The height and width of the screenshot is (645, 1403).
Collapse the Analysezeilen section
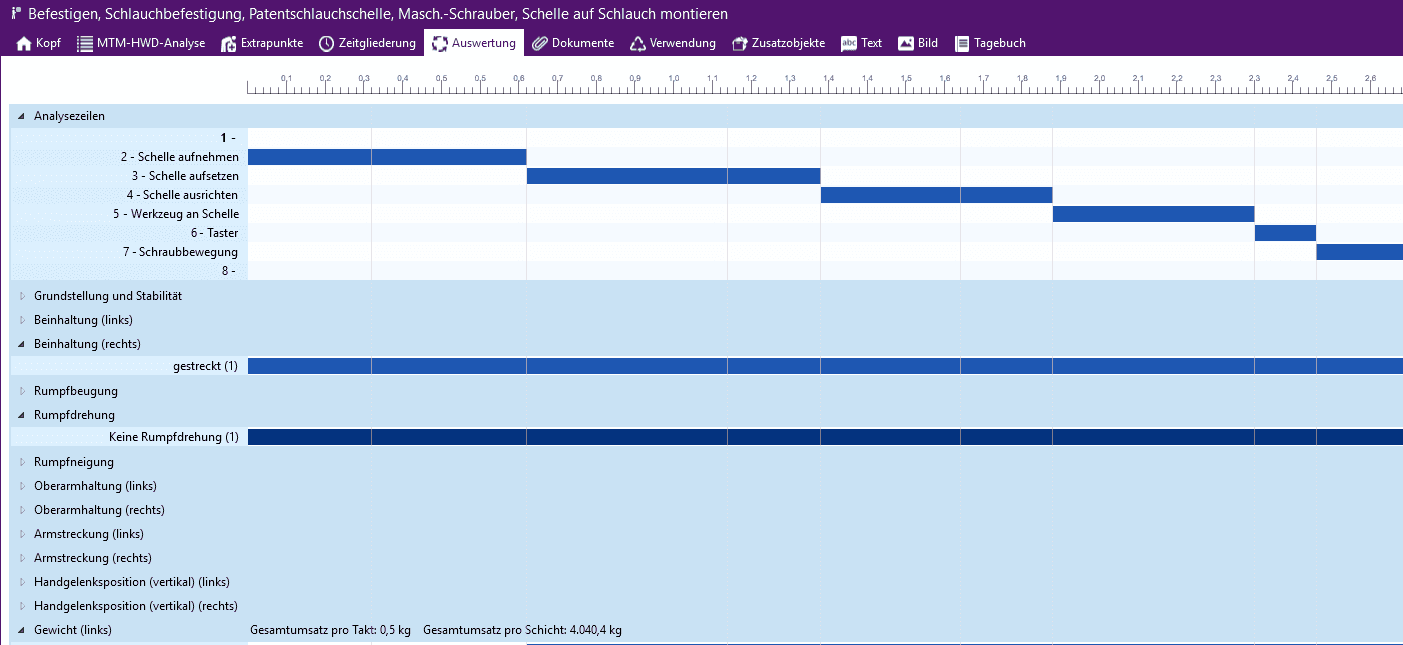pos(21,116)
